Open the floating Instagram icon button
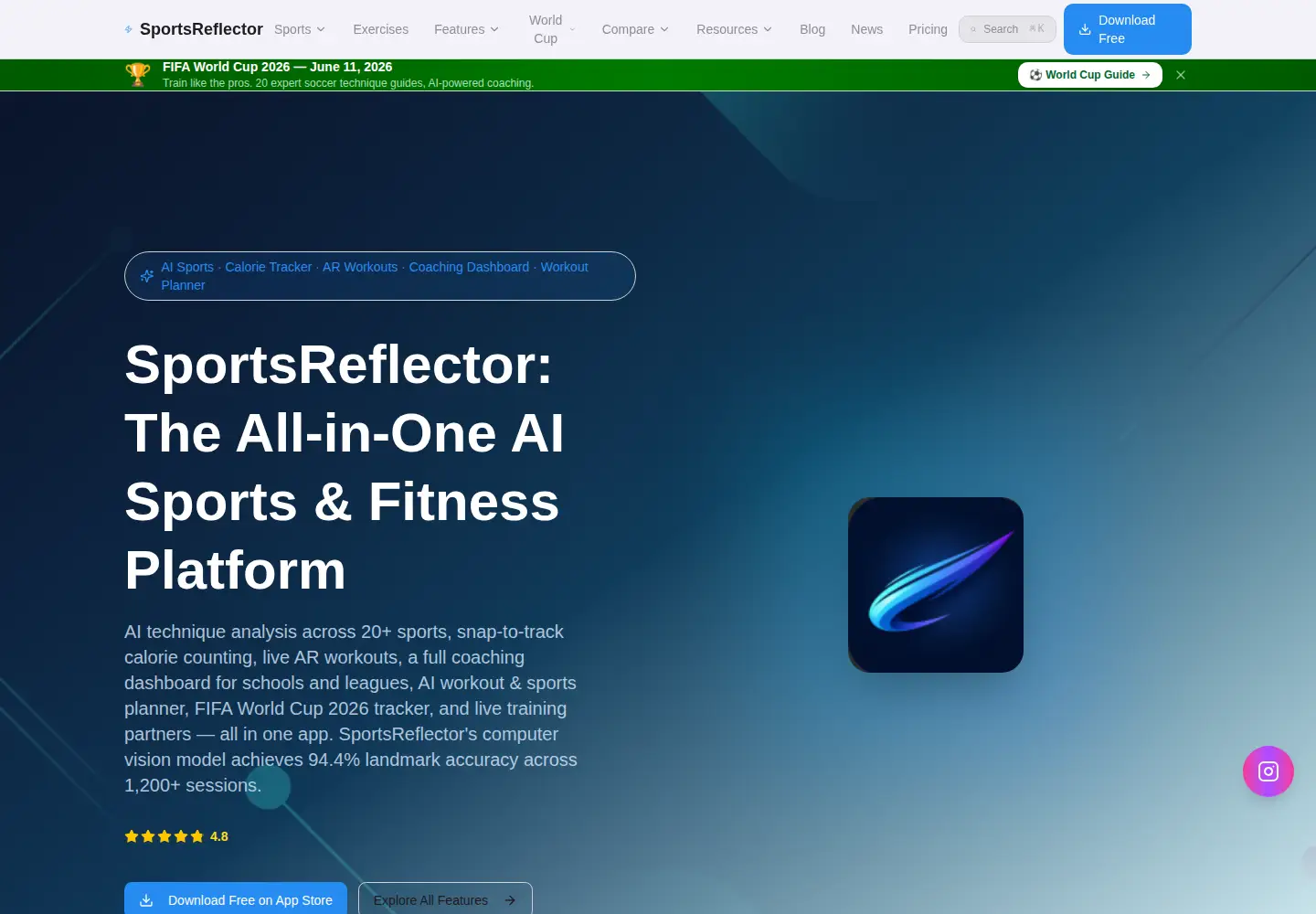 (1268, 771)
